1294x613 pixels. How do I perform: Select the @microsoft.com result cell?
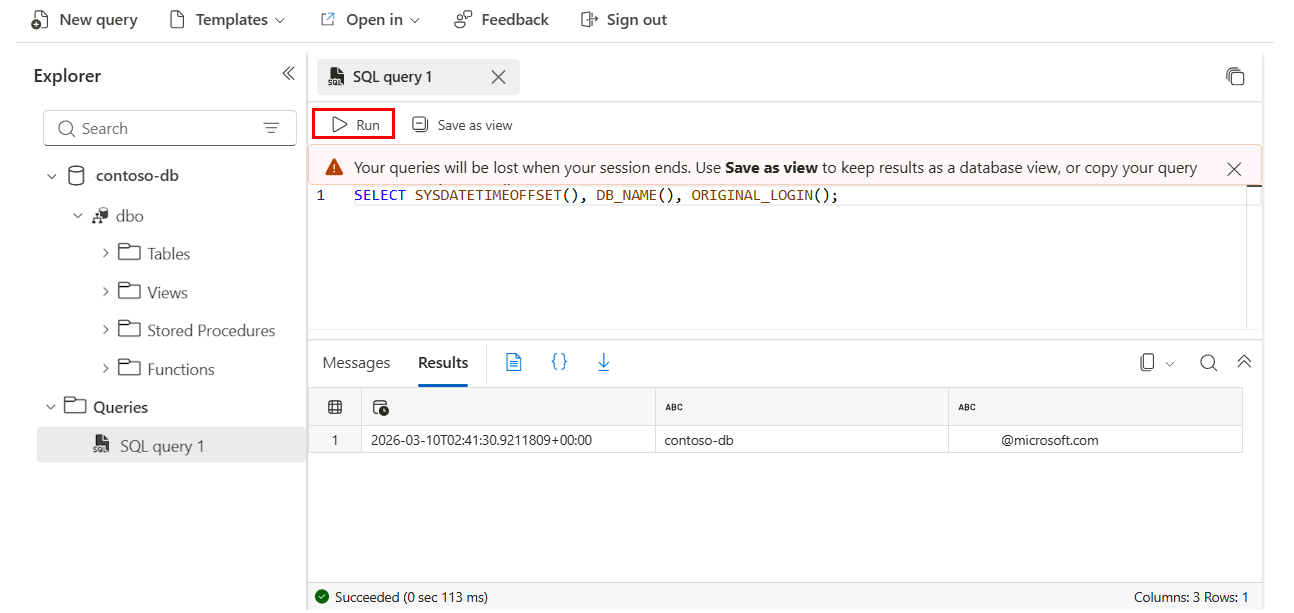1095,440
